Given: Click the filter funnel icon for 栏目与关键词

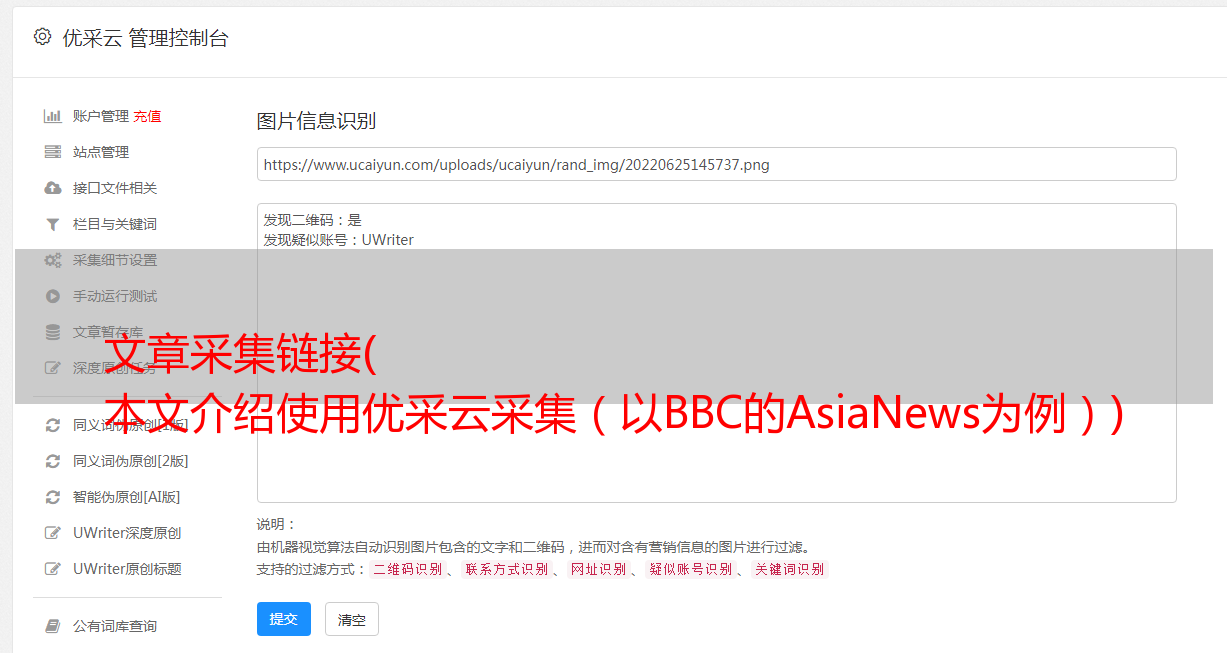Looking at the screenshot, I should [x=53, y=224].
